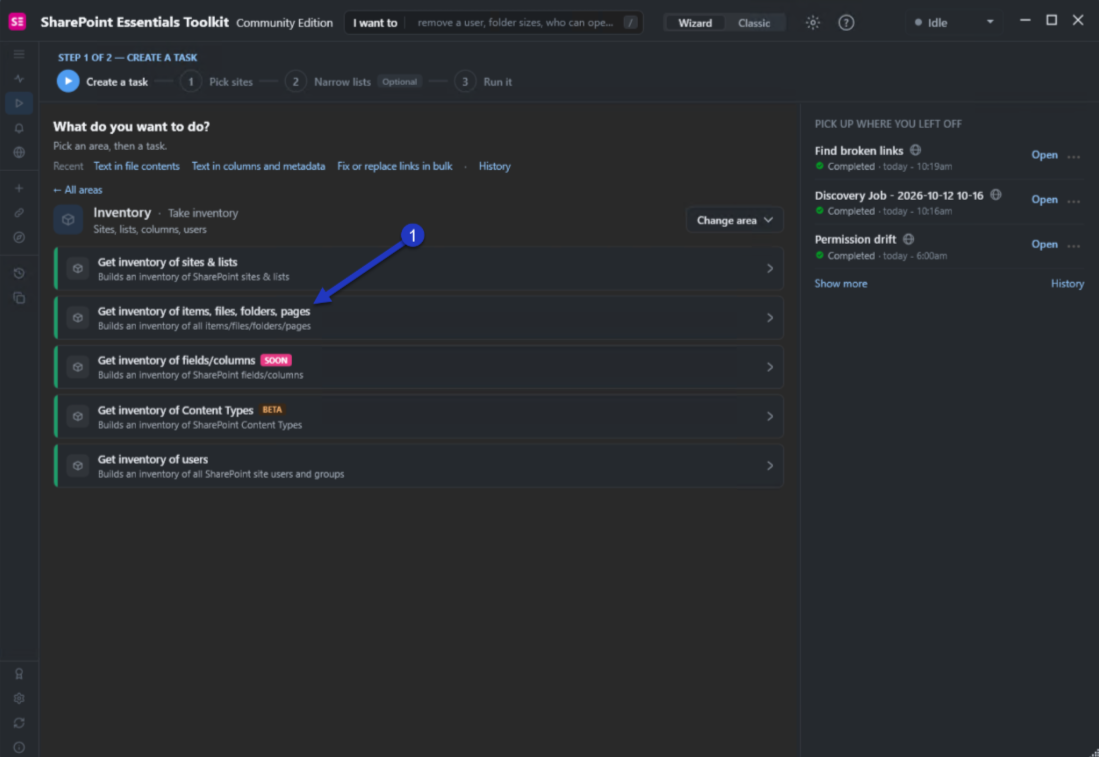The image size is (1099, 757).
Task: Click the refresh arrows icon in sidebar
Action: point(19,723)
